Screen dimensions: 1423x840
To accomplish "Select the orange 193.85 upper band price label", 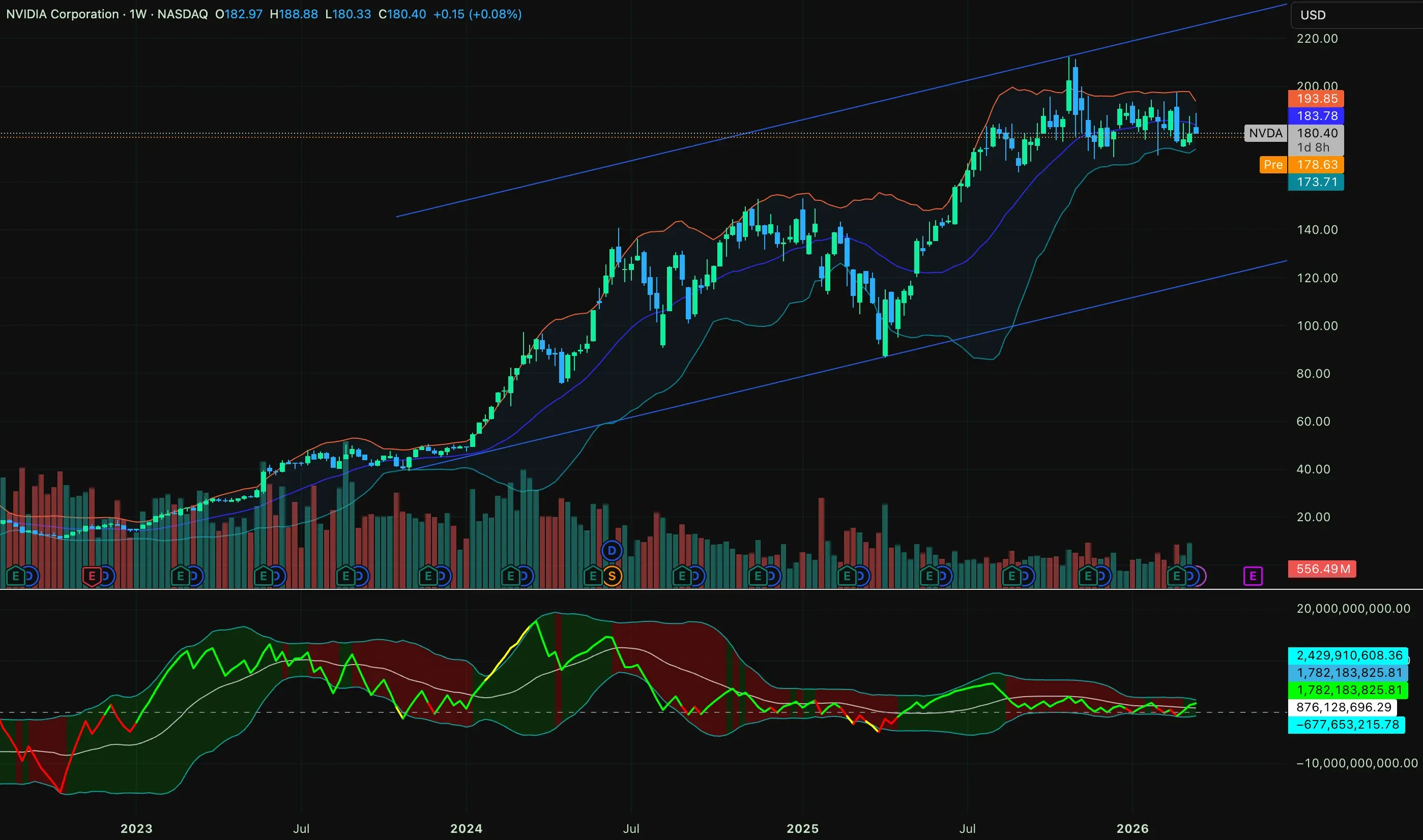I will click(x=1316, y=99).
